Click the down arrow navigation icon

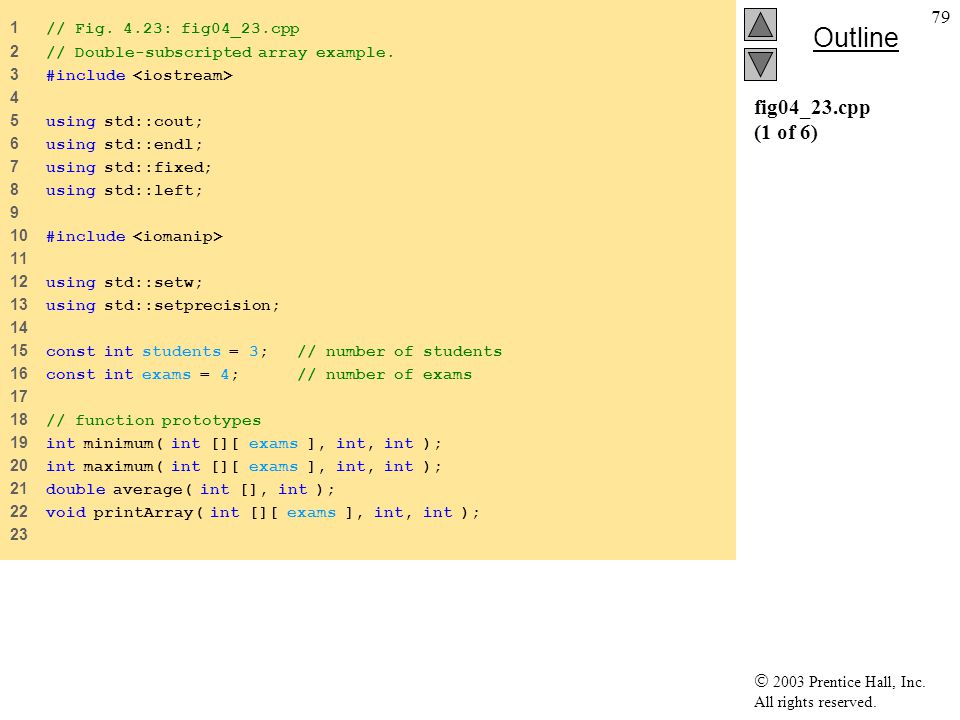click(x=760, y=64)
